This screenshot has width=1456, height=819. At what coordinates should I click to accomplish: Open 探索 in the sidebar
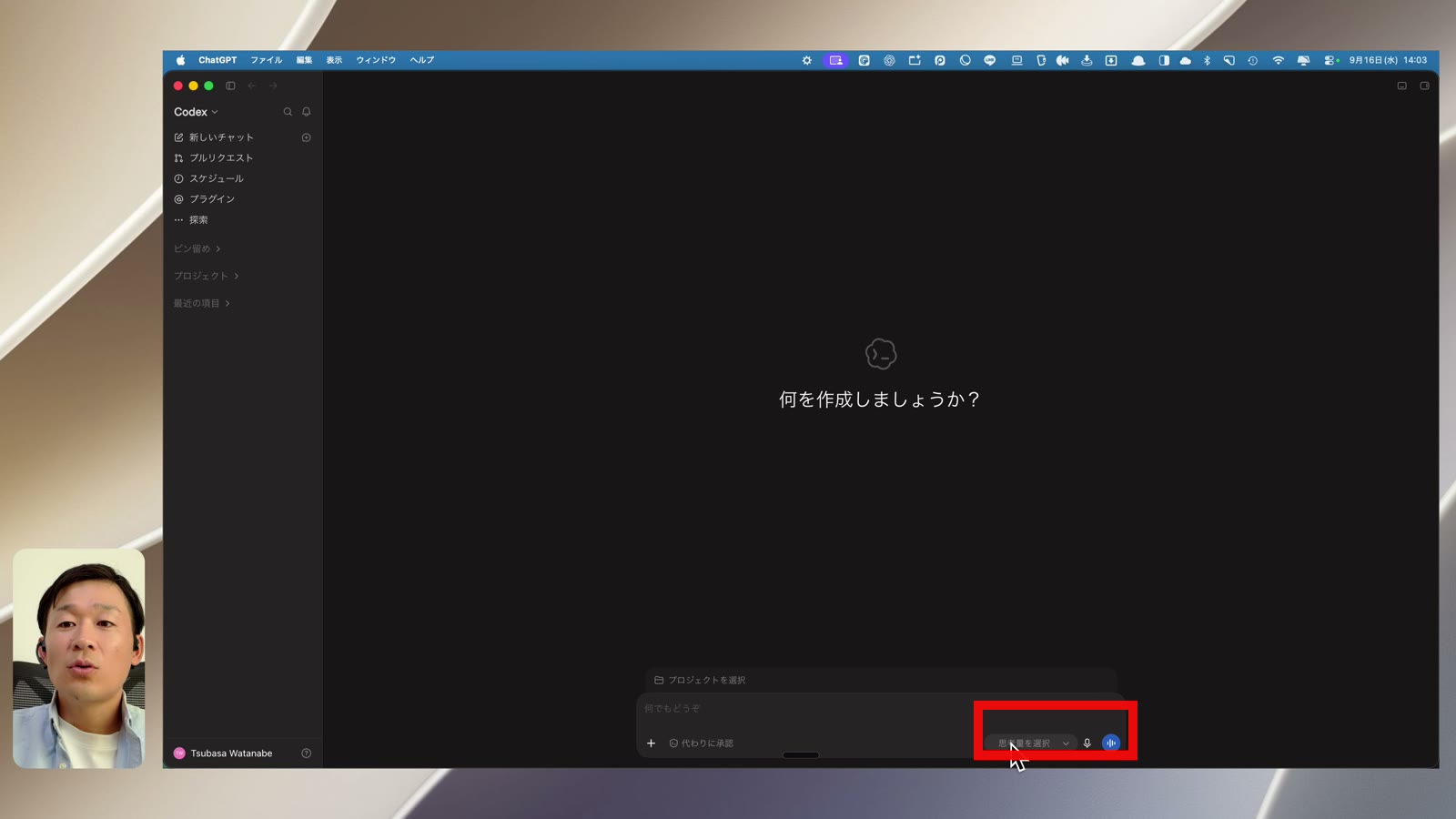coord(191,220)
